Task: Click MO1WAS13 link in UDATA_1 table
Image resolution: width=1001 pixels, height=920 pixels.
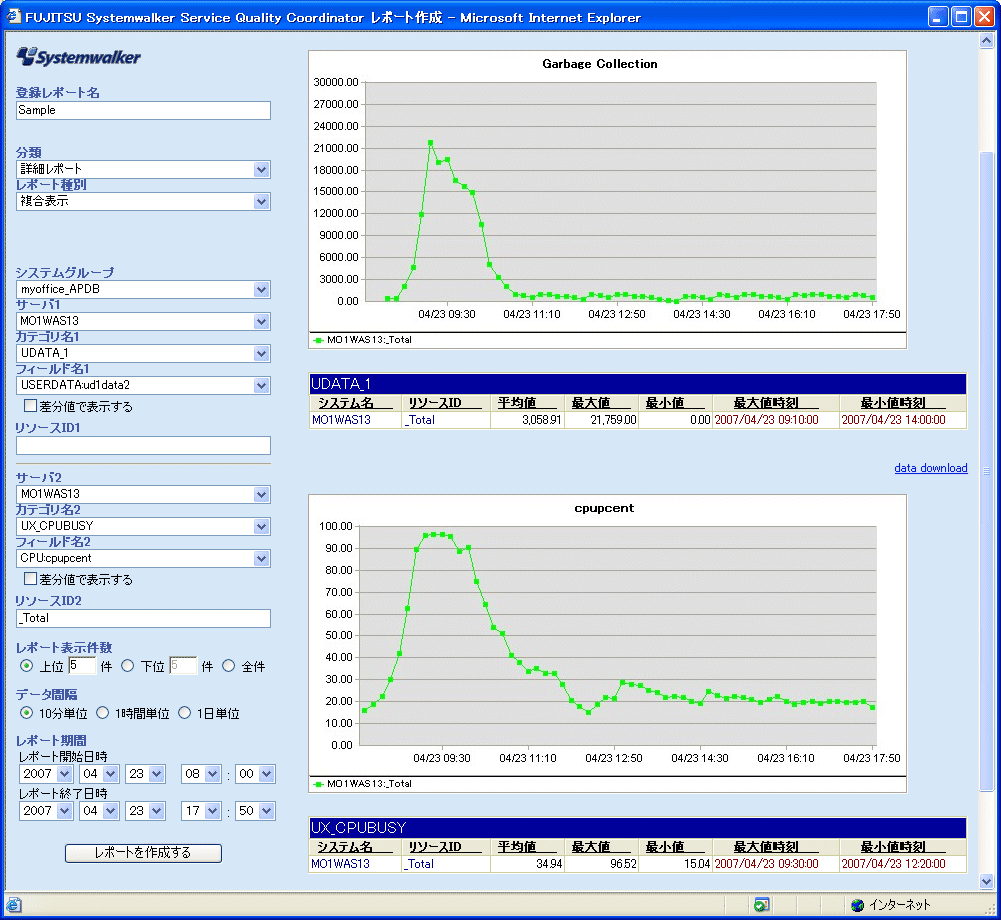Action: [x=341, y=419]
